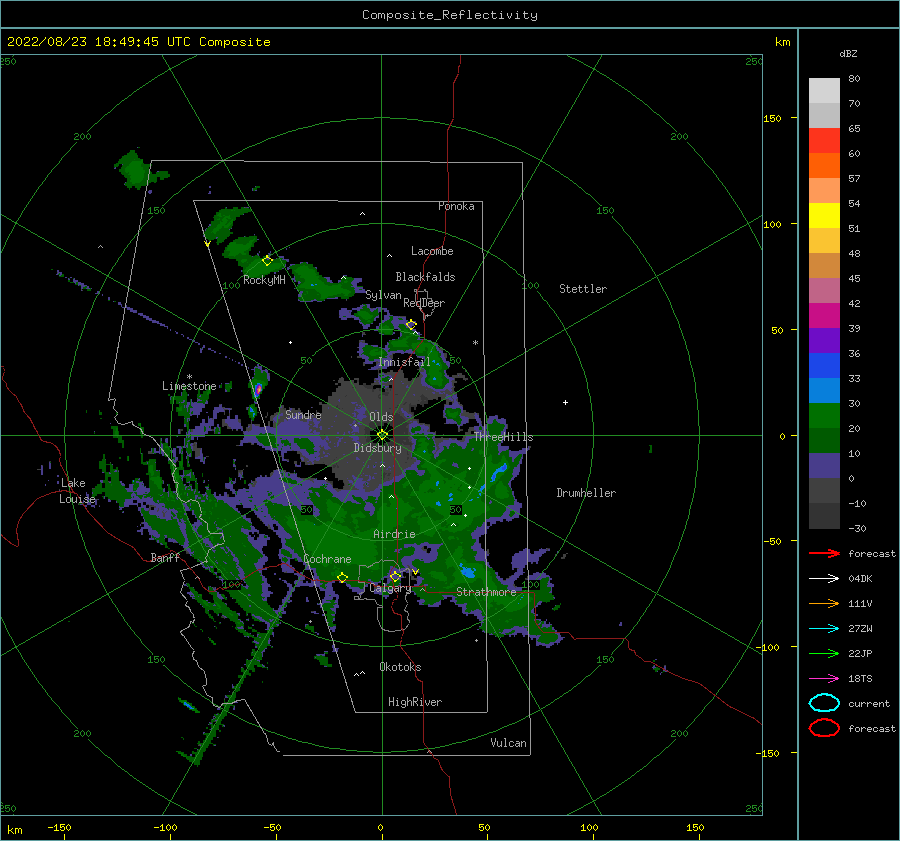Select the Didsbury label
This screenshot has width=900, height=841.
pyautogui.click(x=378, y=448)
